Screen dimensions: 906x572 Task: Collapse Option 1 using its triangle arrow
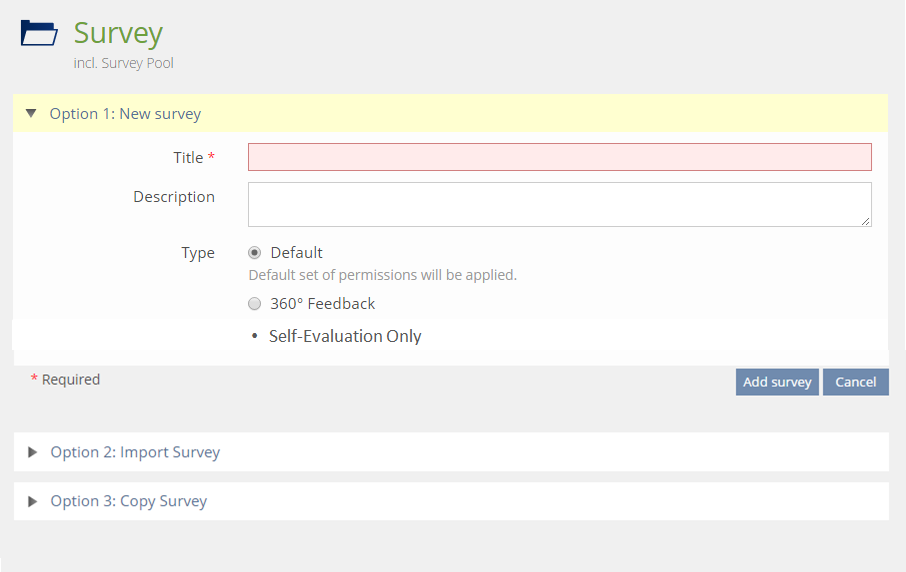pyautogui.click(x=31, y=114)
